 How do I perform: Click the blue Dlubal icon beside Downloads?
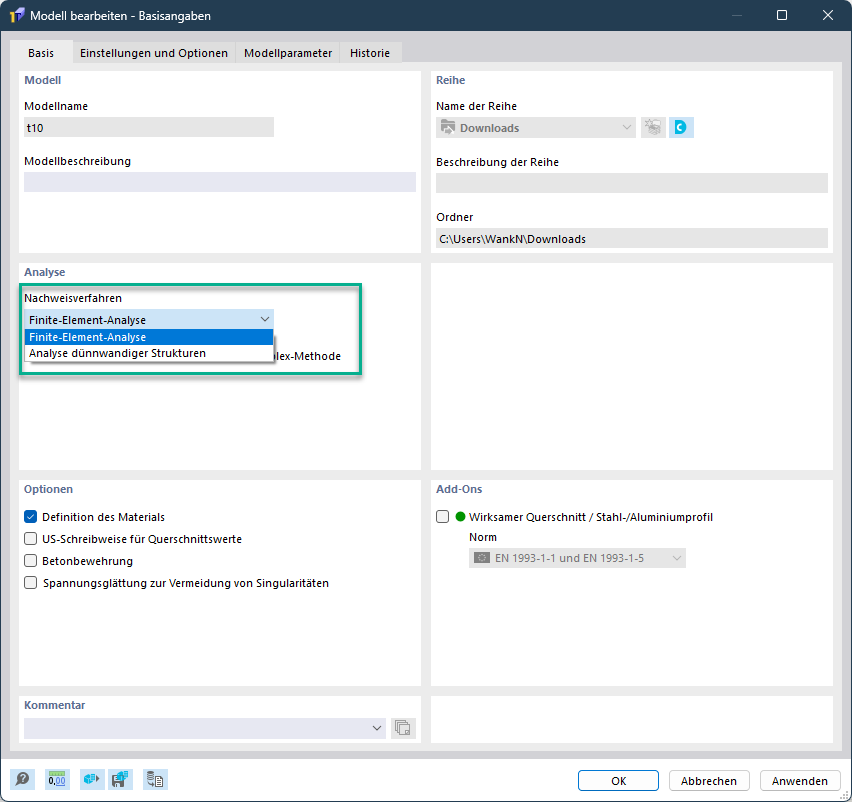pyautogui.click(x=681, y=128)
